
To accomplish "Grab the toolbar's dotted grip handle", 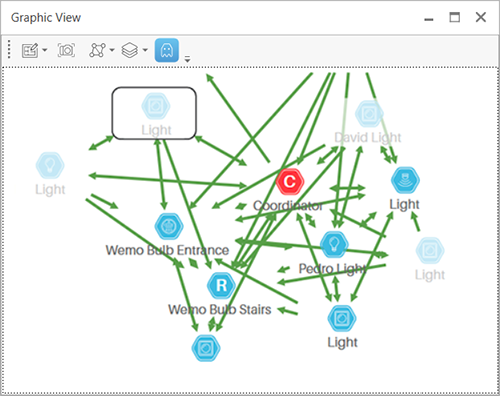I will [9, 50].
